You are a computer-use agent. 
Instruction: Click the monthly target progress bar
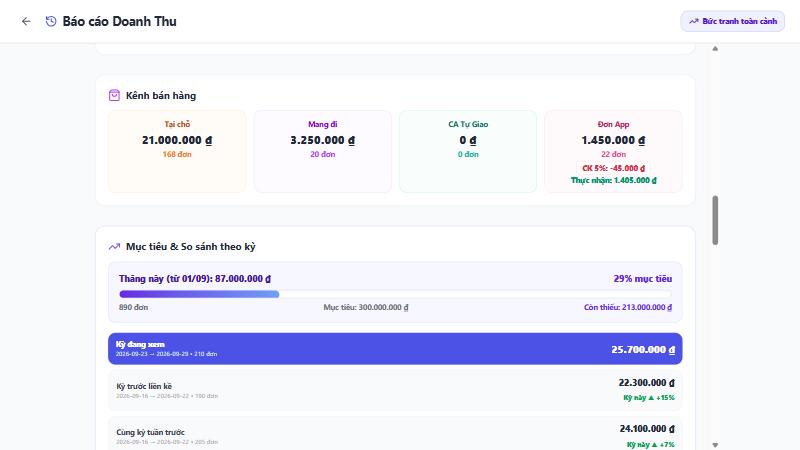395,294
